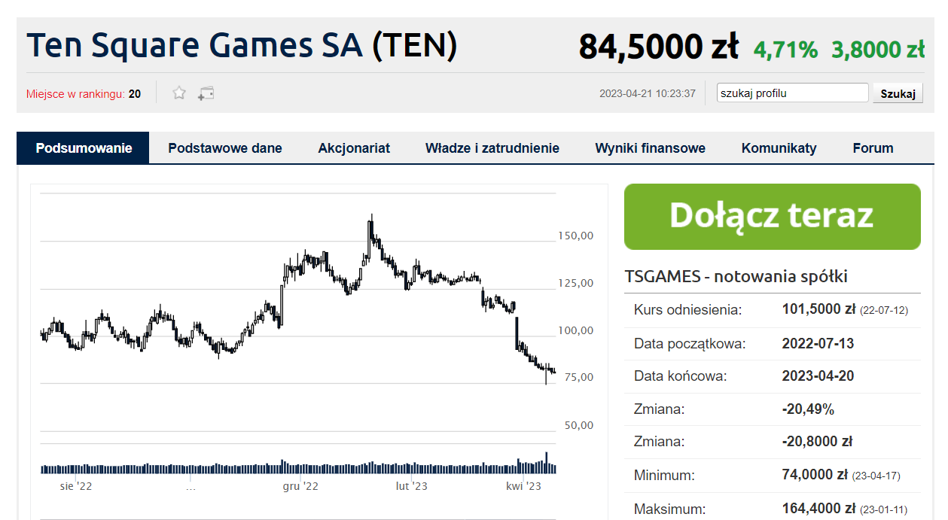Open the Podsumowanie tab
The width and height of the screenshot is (948, 520).
(83, 148)
